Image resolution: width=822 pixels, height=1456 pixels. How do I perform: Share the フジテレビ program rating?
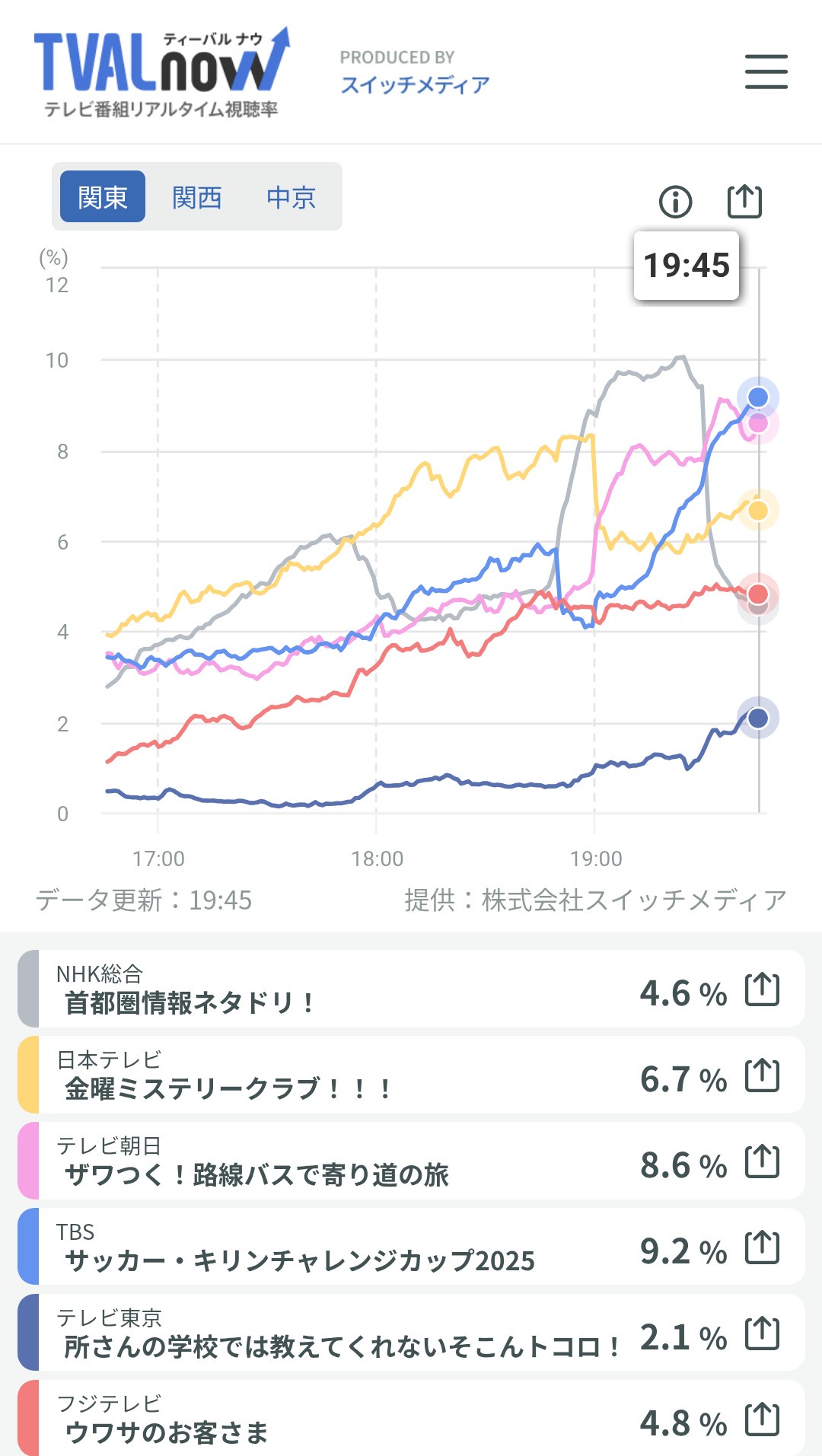click(762, 1419)
